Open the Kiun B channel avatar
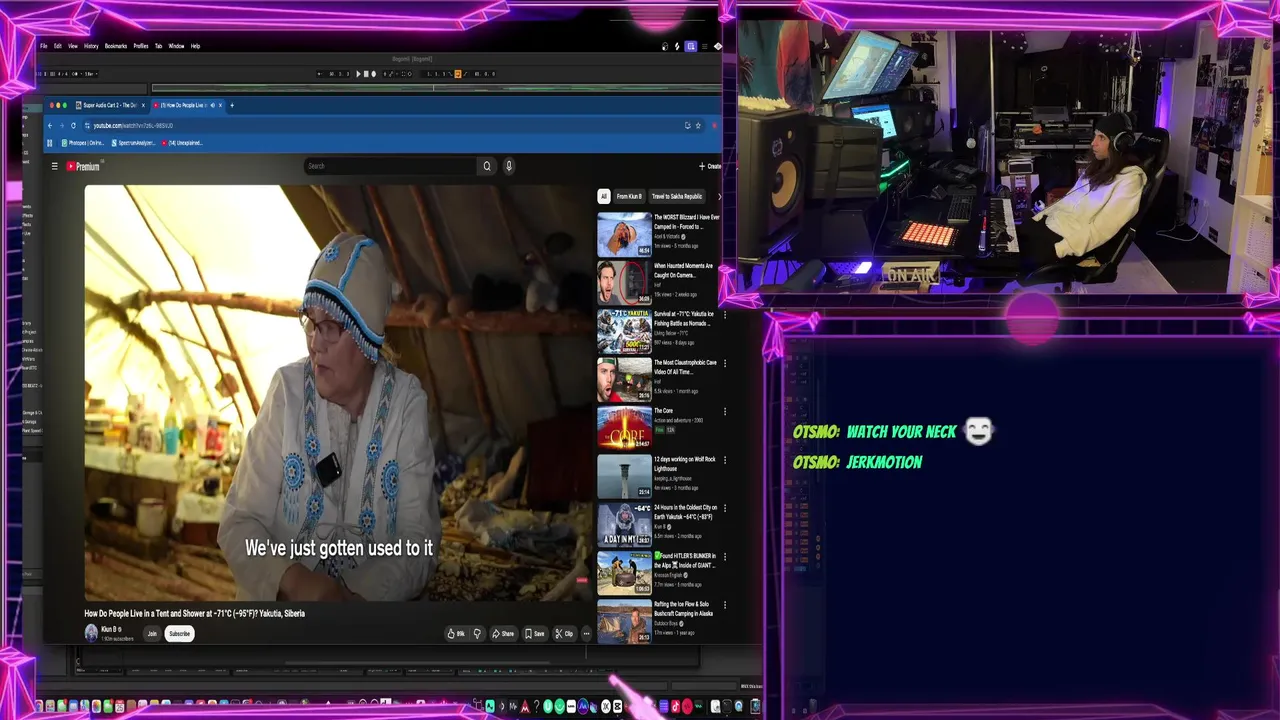Screen dimensions: 1280x720 click(x=91, y=633)
